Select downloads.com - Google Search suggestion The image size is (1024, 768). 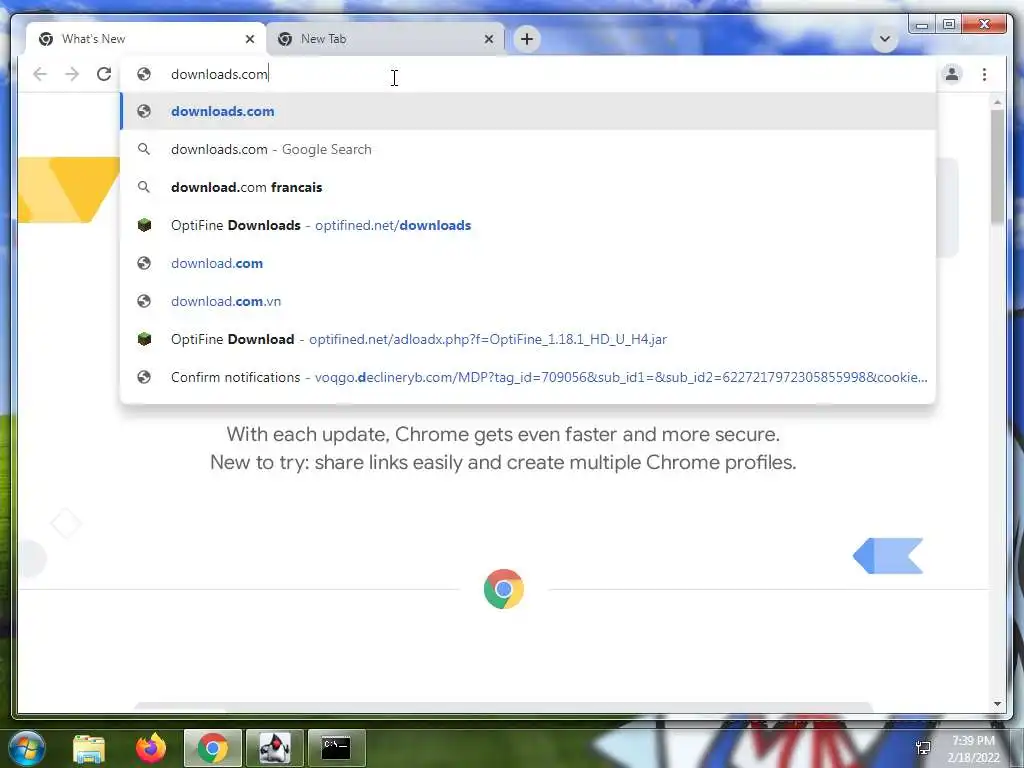tap(528, 149)
